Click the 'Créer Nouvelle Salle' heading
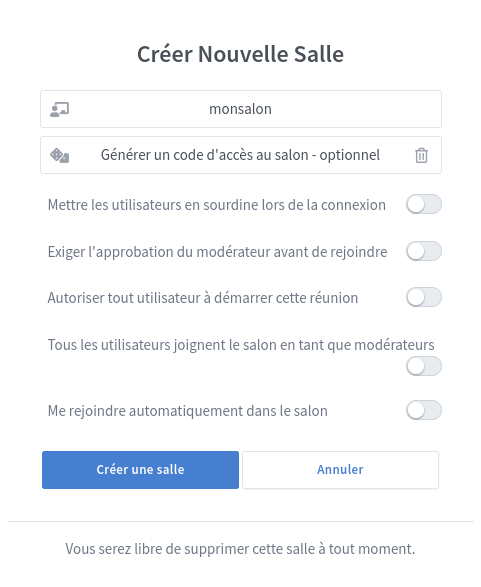This screenshot has width=481, height=587. pyautogui.click(x=240, y=54)
